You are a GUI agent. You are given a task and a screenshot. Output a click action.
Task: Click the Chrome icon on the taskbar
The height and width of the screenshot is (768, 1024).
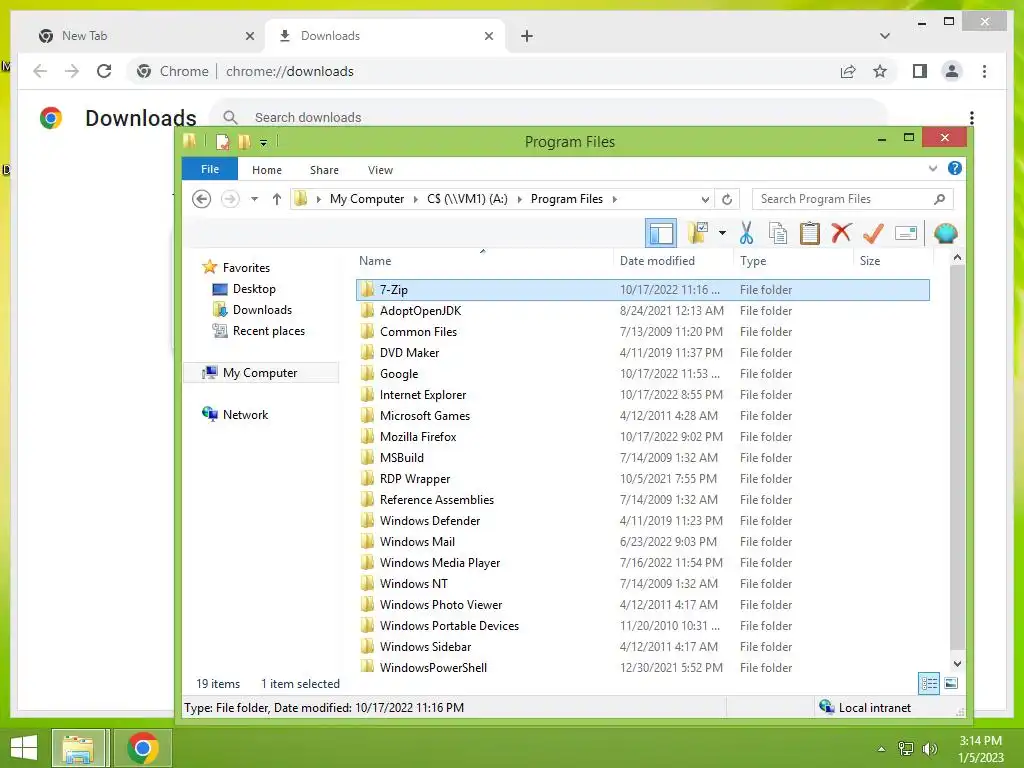(x=143, y=748)
